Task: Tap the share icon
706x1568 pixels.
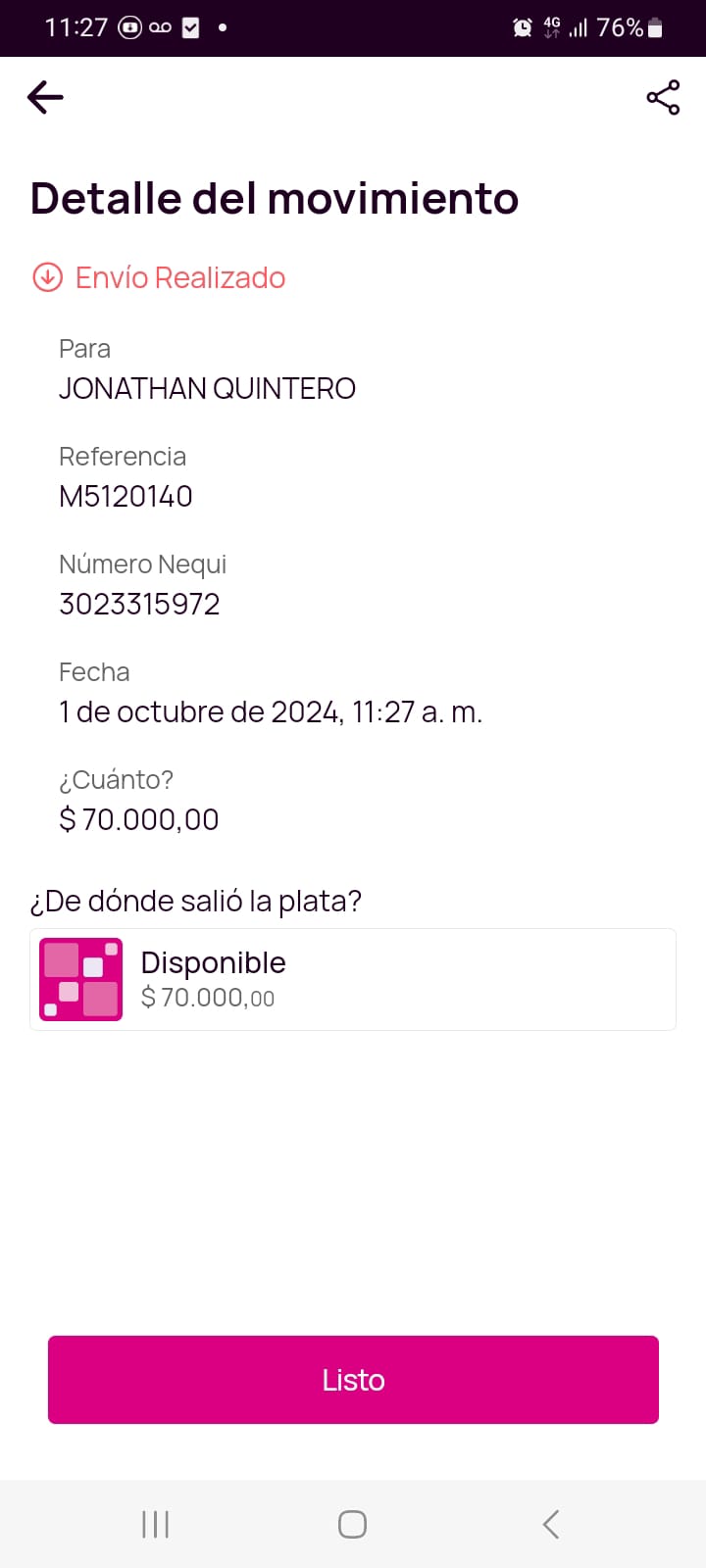Action: (663, 97)
